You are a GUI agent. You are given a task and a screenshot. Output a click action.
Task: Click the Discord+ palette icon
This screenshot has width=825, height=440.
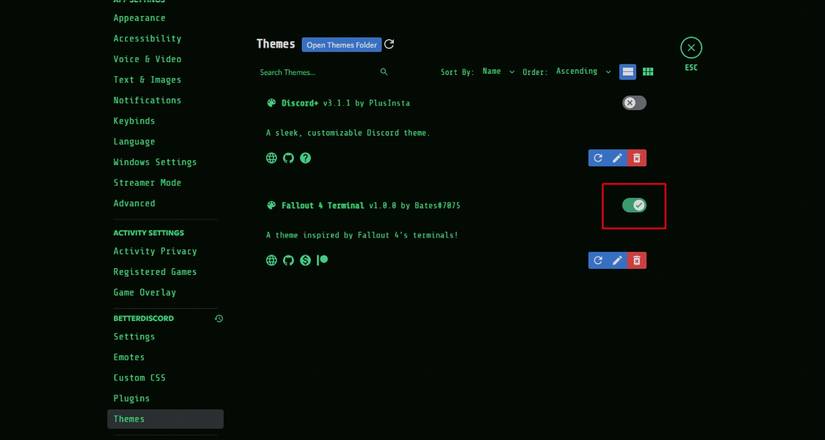coord(271,103)
